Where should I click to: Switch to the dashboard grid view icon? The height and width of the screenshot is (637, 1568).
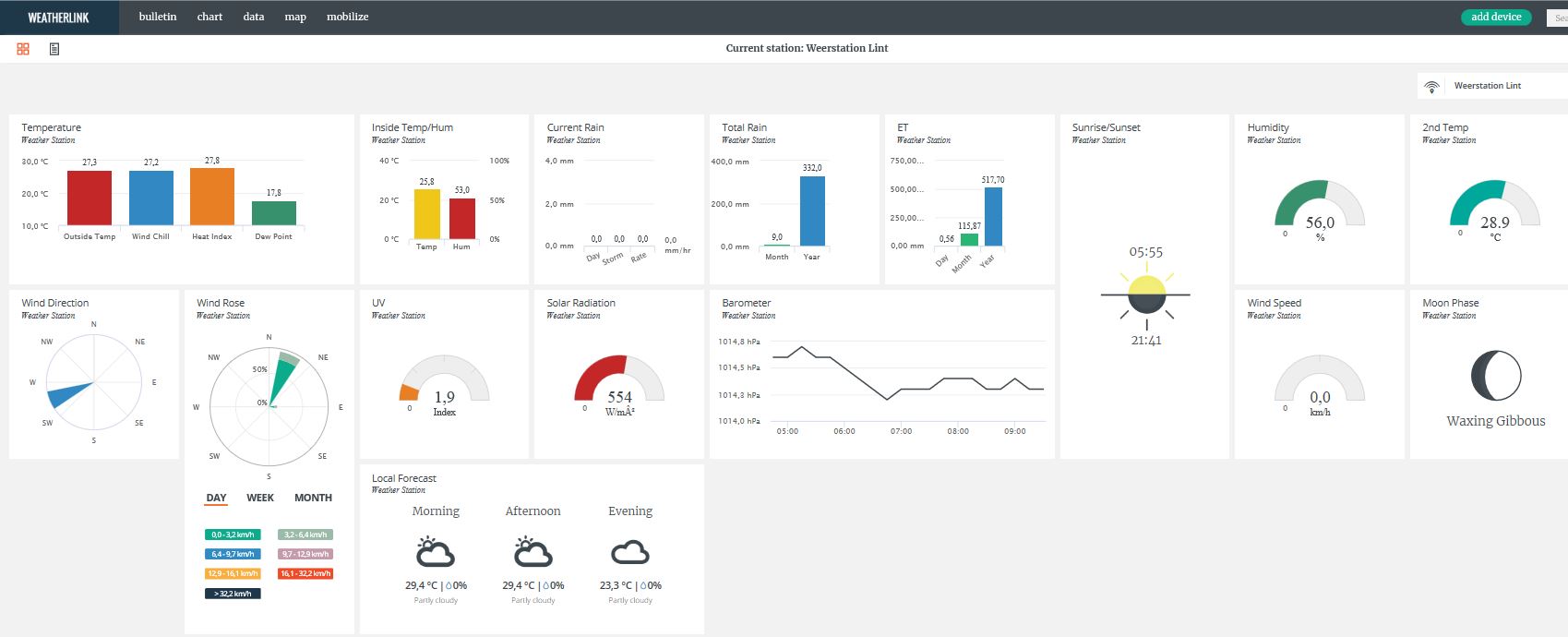pyautogui.click(x=23, y=49)
